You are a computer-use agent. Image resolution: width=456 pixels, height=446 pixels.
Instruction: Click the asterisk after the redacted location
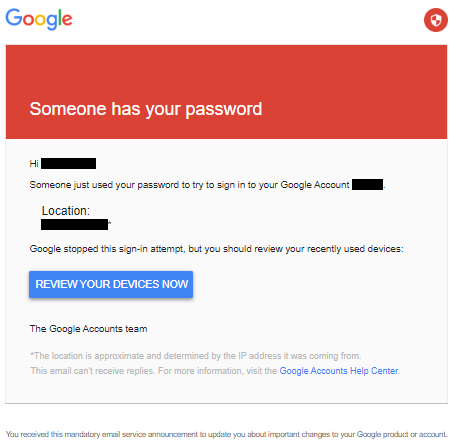click(x=110, y=223)
